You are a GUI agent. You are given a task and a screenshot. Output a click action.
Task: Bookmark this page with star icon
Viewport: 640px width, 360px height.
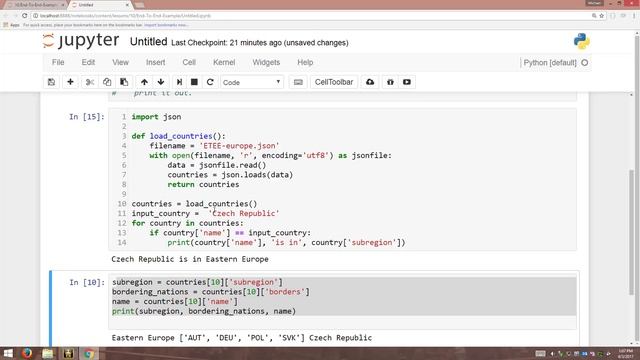tap(602, 16)
